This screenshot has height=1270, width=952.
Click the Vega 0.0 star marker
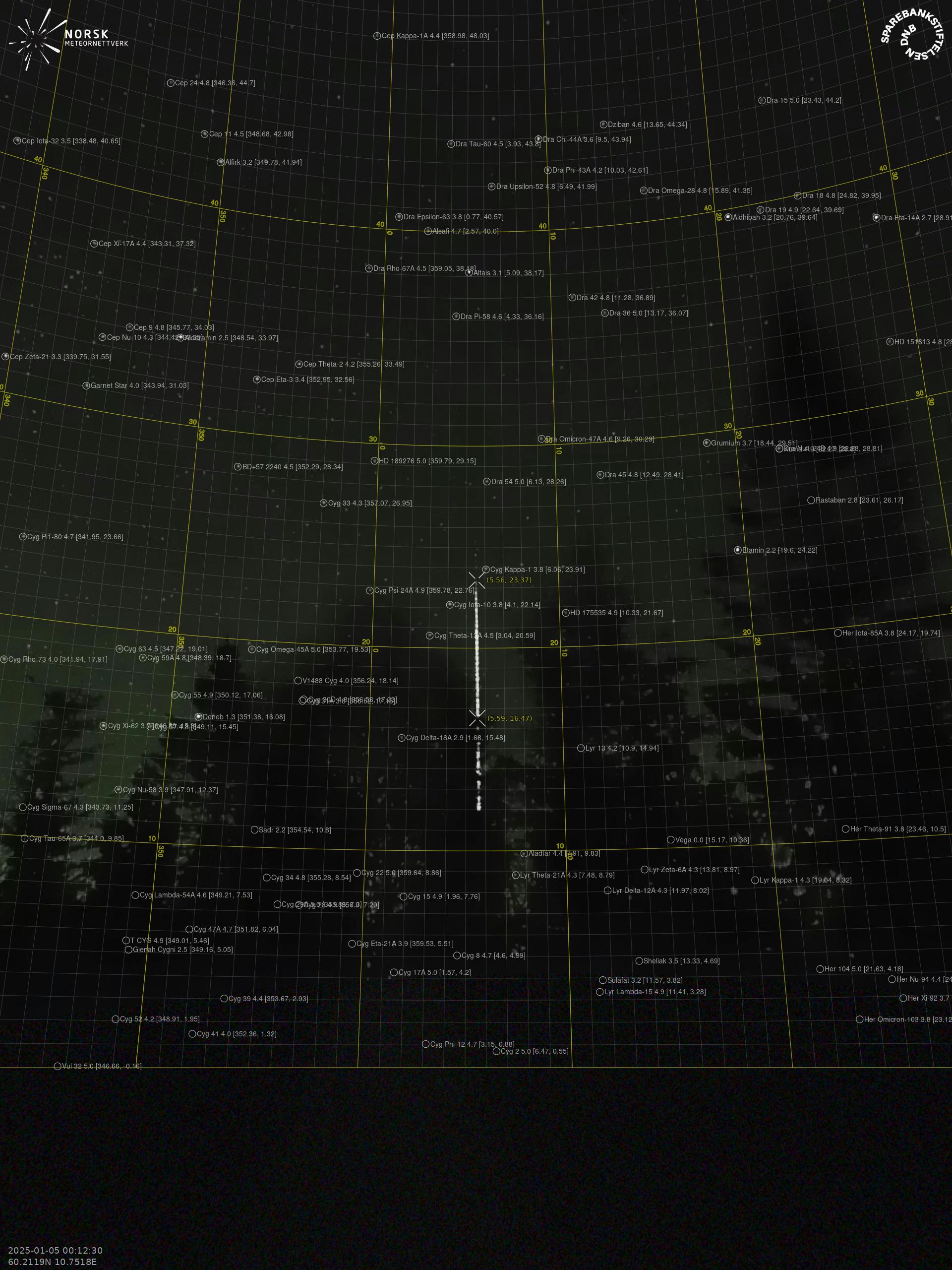click(671, 840)
